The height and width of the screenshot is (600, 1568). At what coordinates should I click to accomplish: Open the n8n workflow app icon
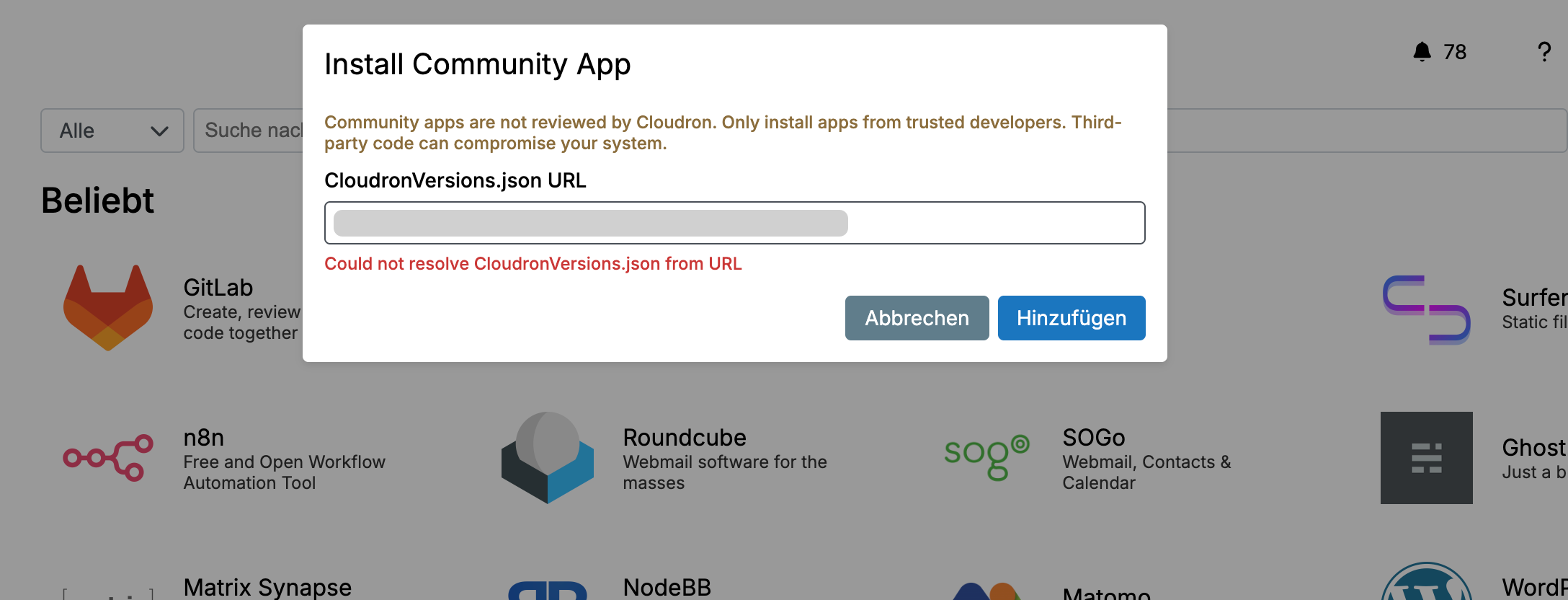[x=108, y=458]
